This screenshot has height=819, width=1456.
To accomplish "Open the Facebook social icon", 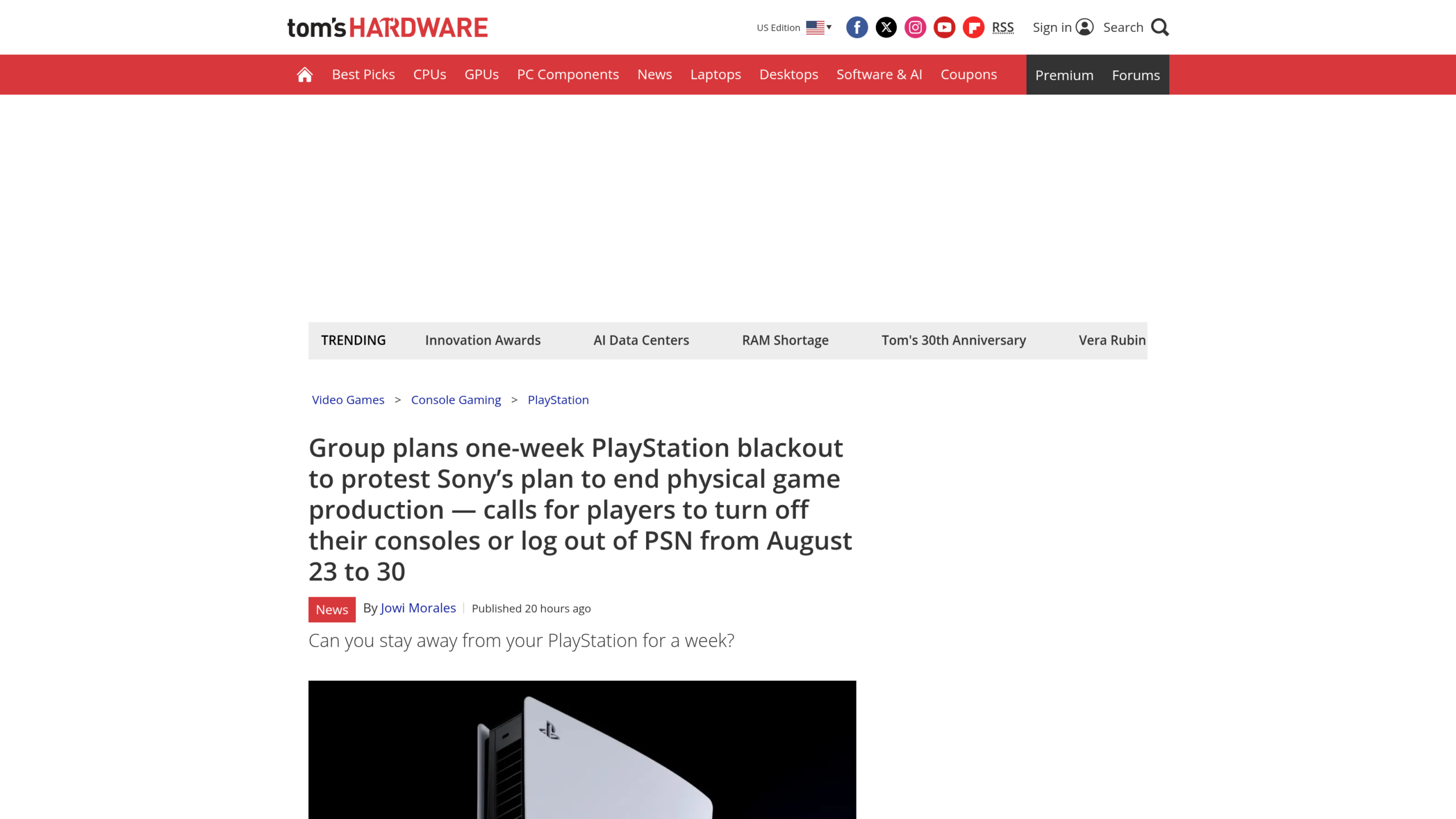I will [x=857, y=27].
